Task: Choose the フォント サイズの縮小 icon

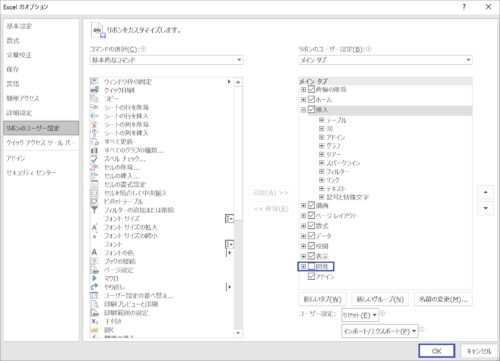Action: click(95, 236)
